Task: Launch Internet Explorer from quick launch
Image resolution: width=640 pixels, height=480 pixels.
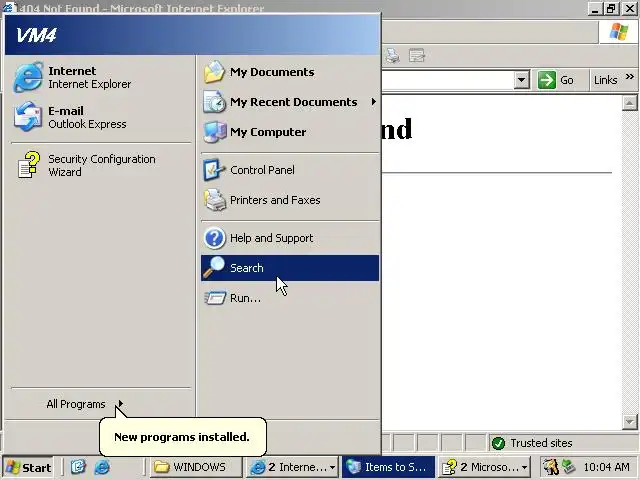Action: 102,467
